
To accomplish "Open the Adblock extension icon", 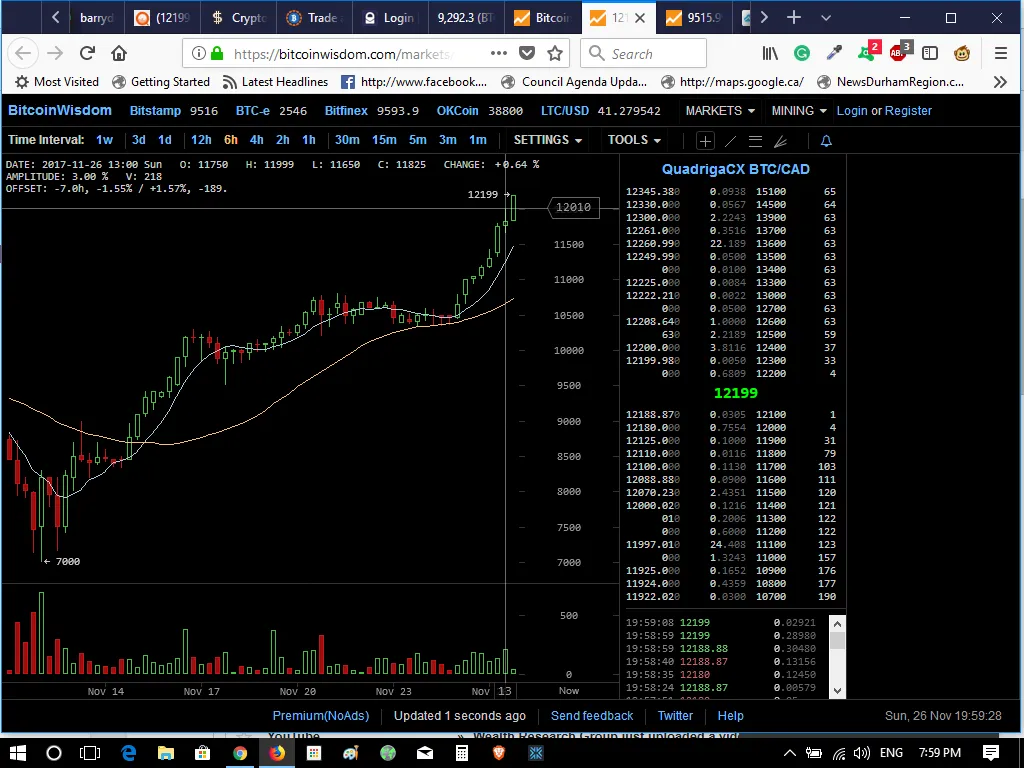I will pyautogui.click(x=899, y=52).
